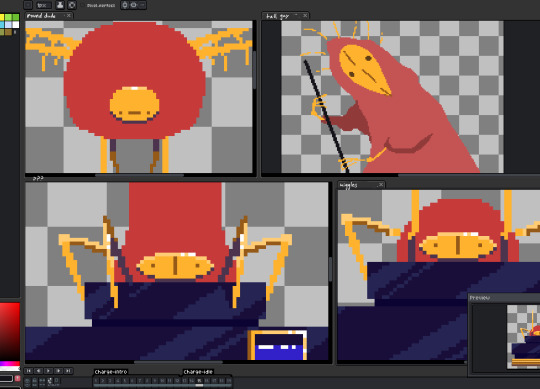
Task: Open the ink options stamp icon
Action: pos(60,5)
